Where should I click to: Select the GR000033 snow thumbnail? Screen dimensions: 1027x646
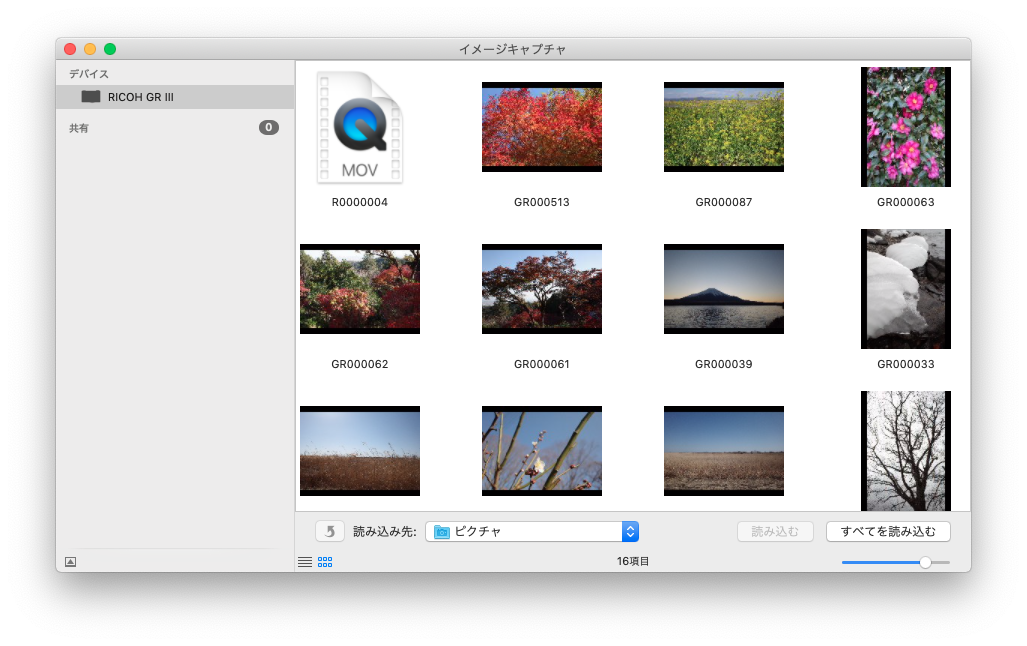[x=906, y=289]
